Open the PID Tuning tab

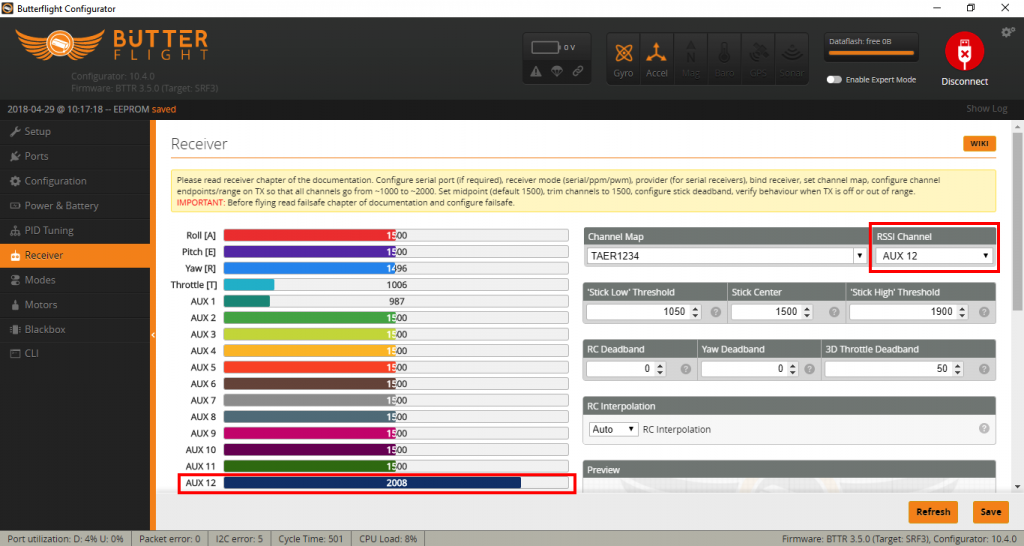[x=50, y=230]
